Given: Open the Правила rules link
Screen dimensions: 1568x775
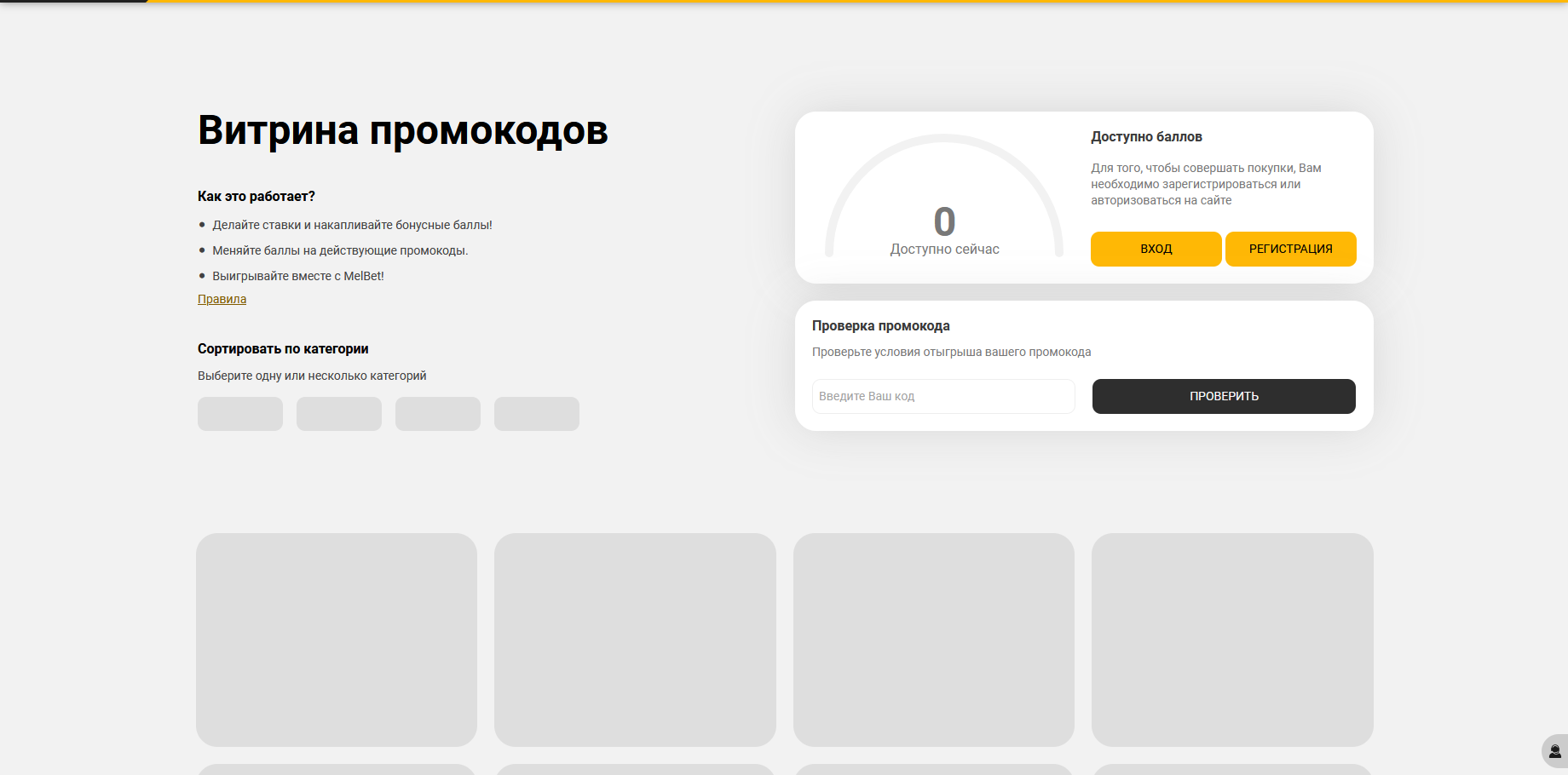Looking at the screenshot, I should click(222, 299).
